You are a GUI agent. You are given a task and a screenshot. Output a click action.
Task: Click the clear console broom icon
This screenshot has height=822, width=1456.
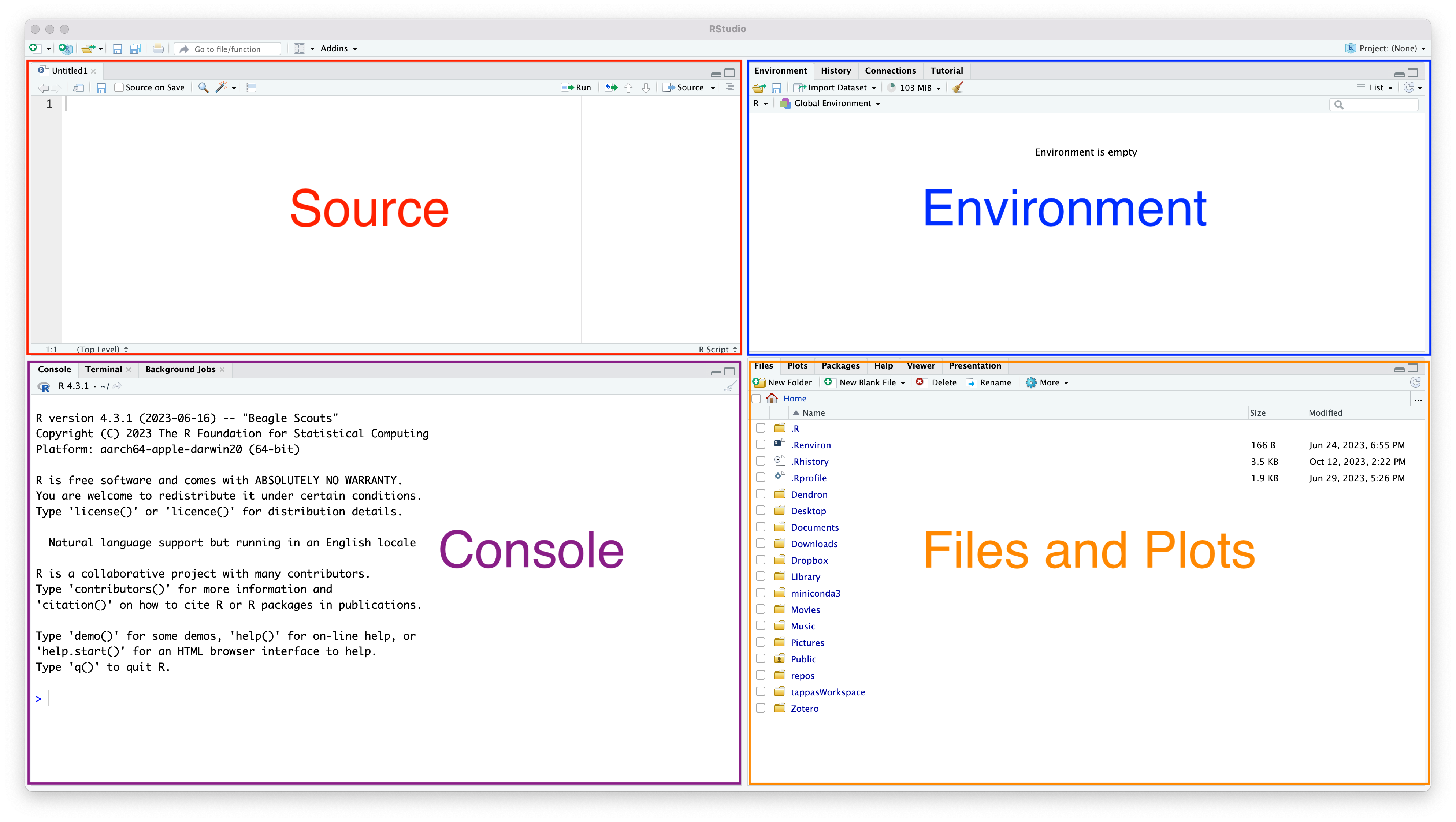(x=730, y=386)
